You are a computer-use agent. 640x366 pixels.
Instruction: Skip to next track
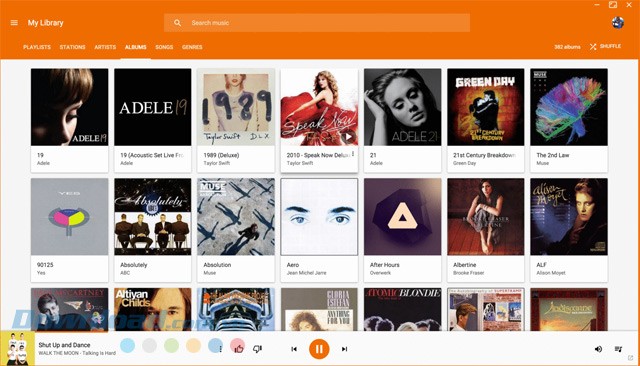coord(344,349)
